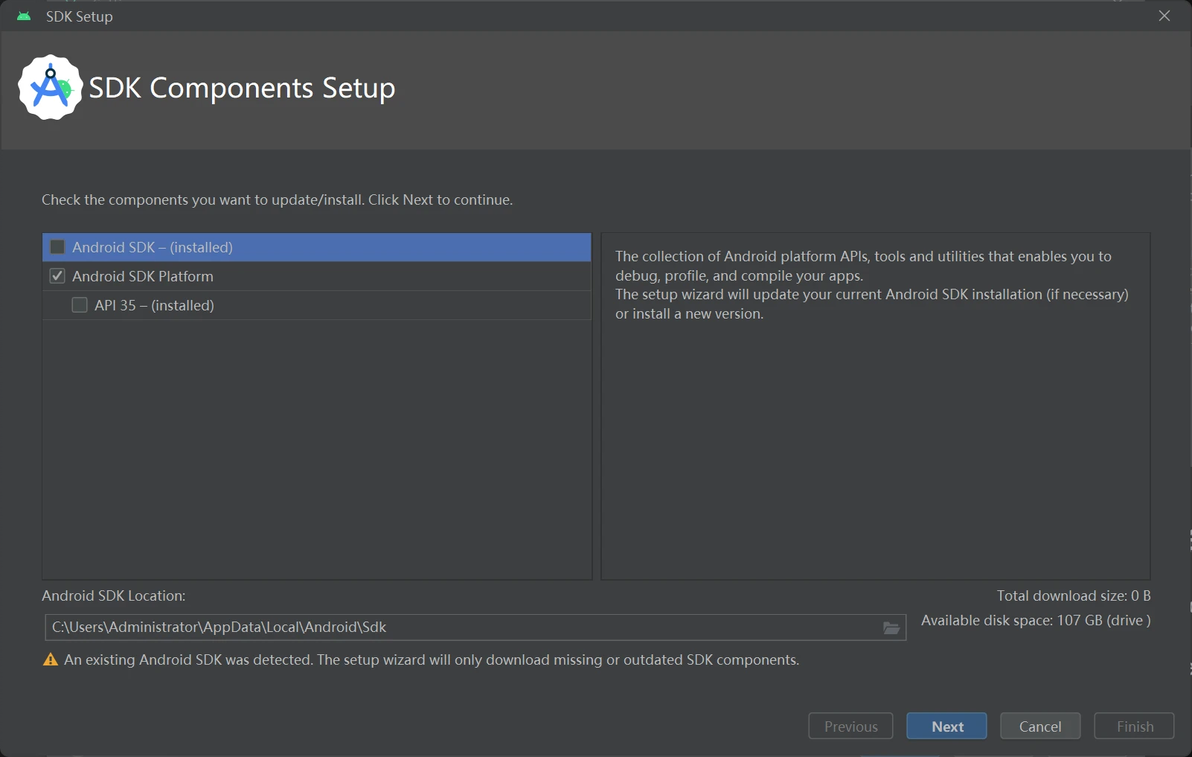Click the existing Android SDK warning message
Image resolution: width=1192 pixels, height=757 pixels.
click(x=431, y=660)
